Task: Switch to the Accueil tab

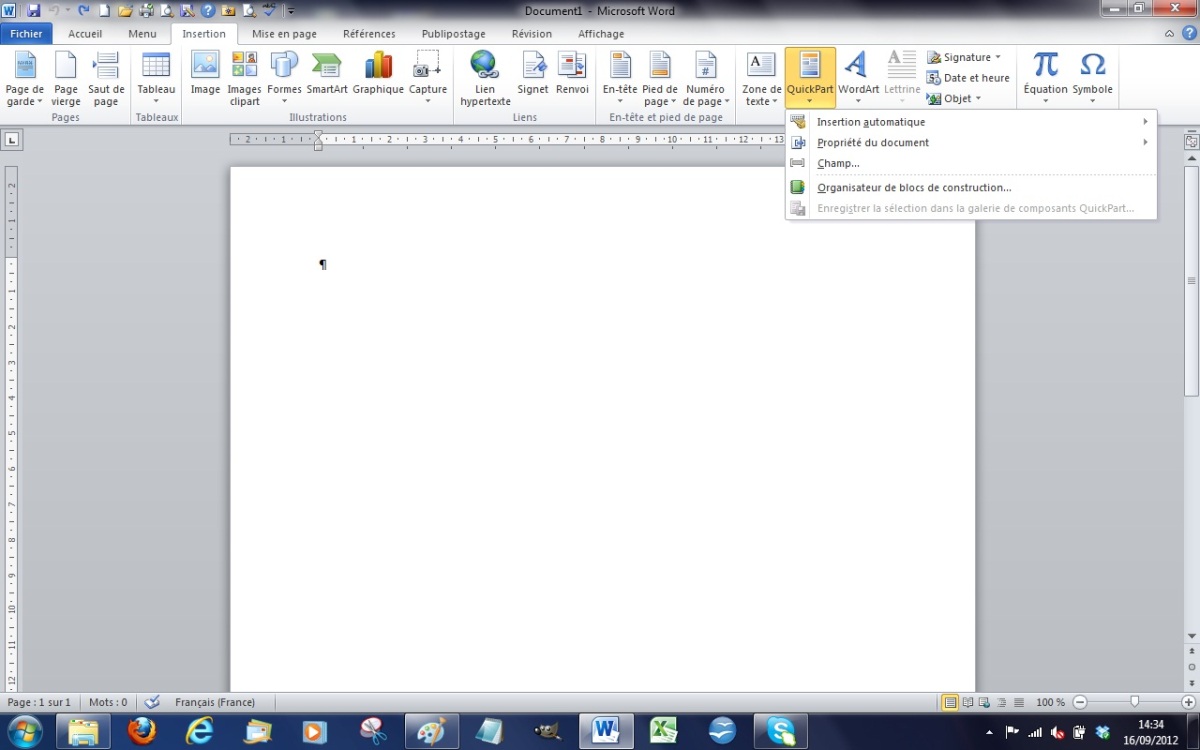Action: point(85,34)
